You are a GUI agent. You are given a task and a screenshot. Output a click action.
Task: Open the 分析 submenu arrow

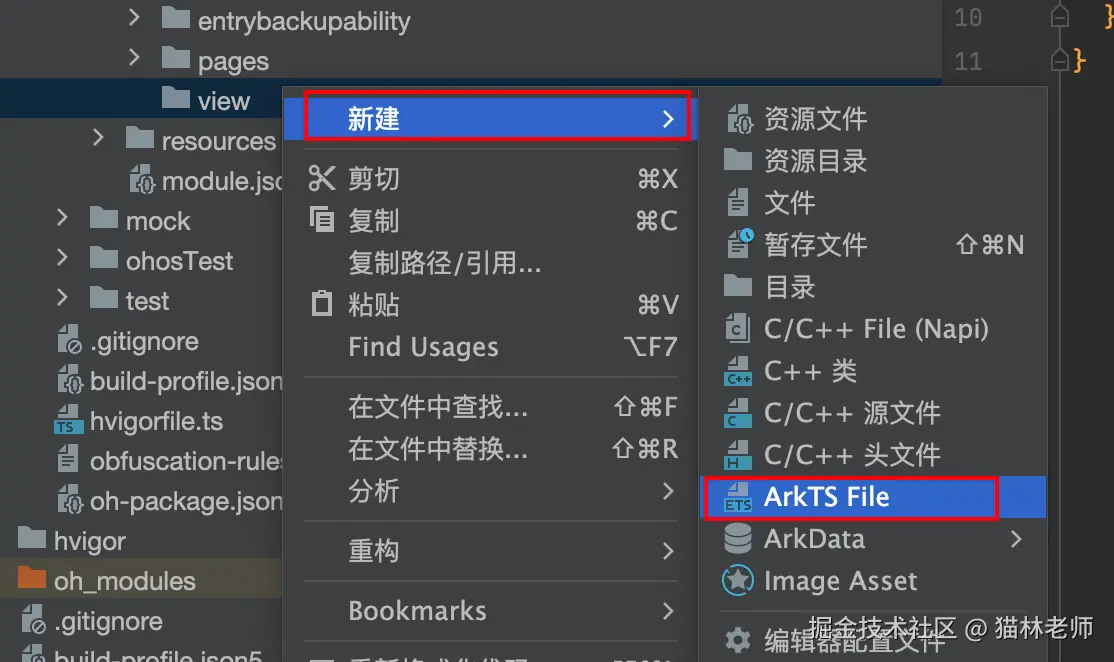(x=668, y=491)
